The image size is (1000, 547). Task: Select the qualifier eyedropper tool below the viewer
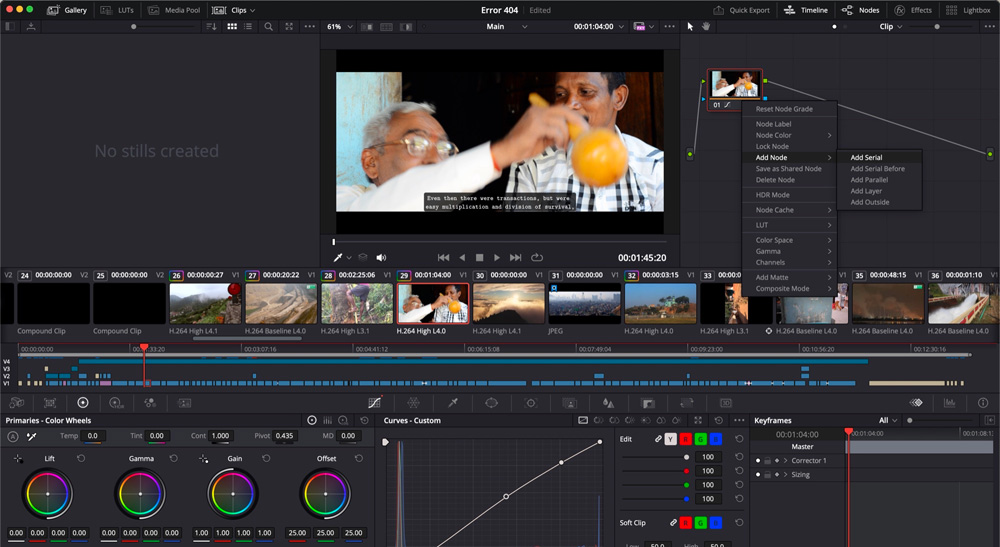(338, 257)
